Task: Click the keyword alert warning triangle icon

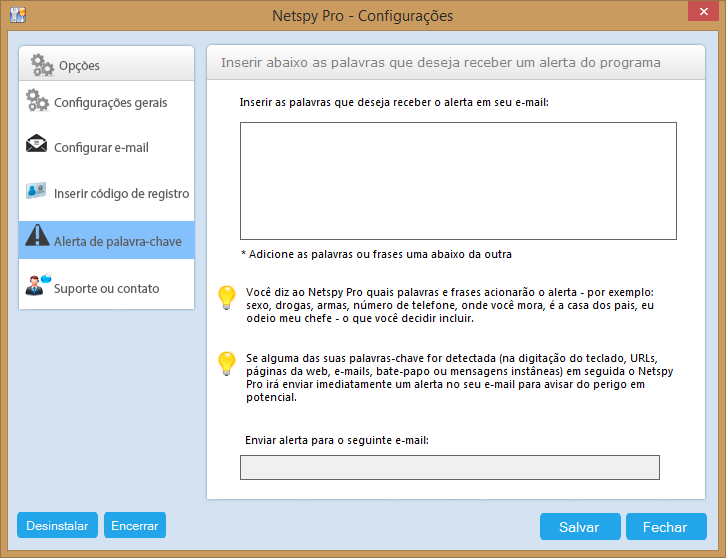Action: click(37, 235)
